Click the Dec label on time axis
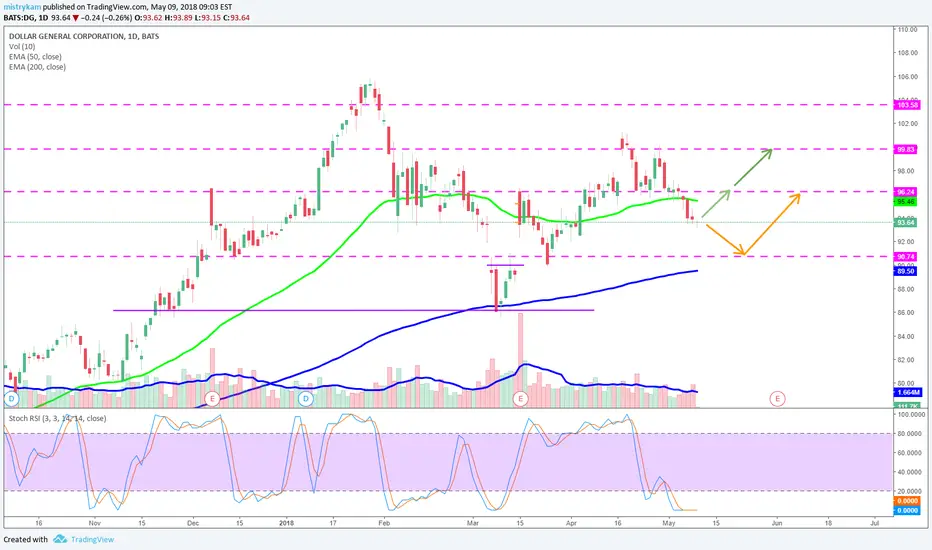Screen dimensions: 932x550 (x=193, y=523)
